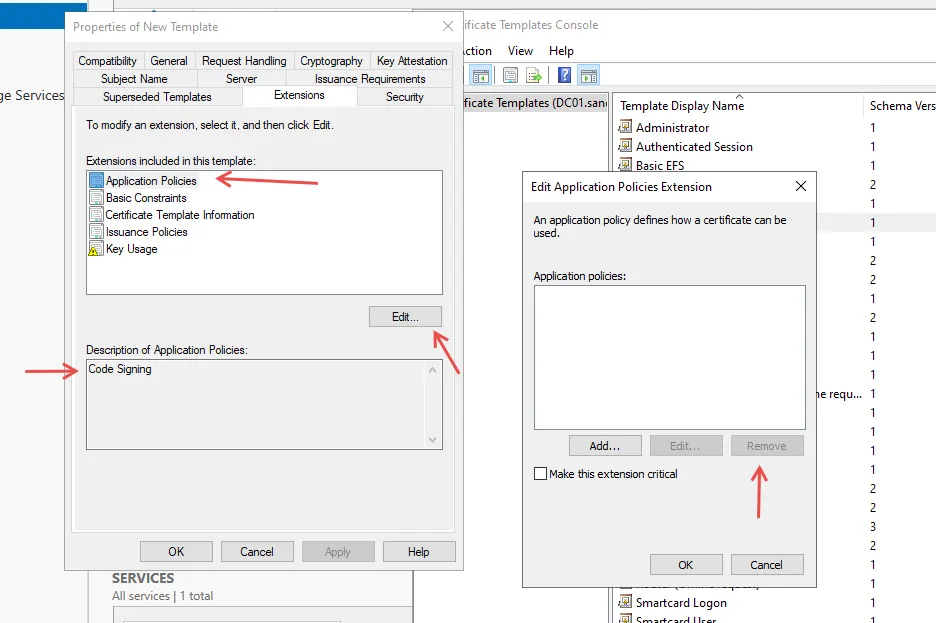
Task: Click the Issuance Policies extension icon
Action: coord(96,232)
